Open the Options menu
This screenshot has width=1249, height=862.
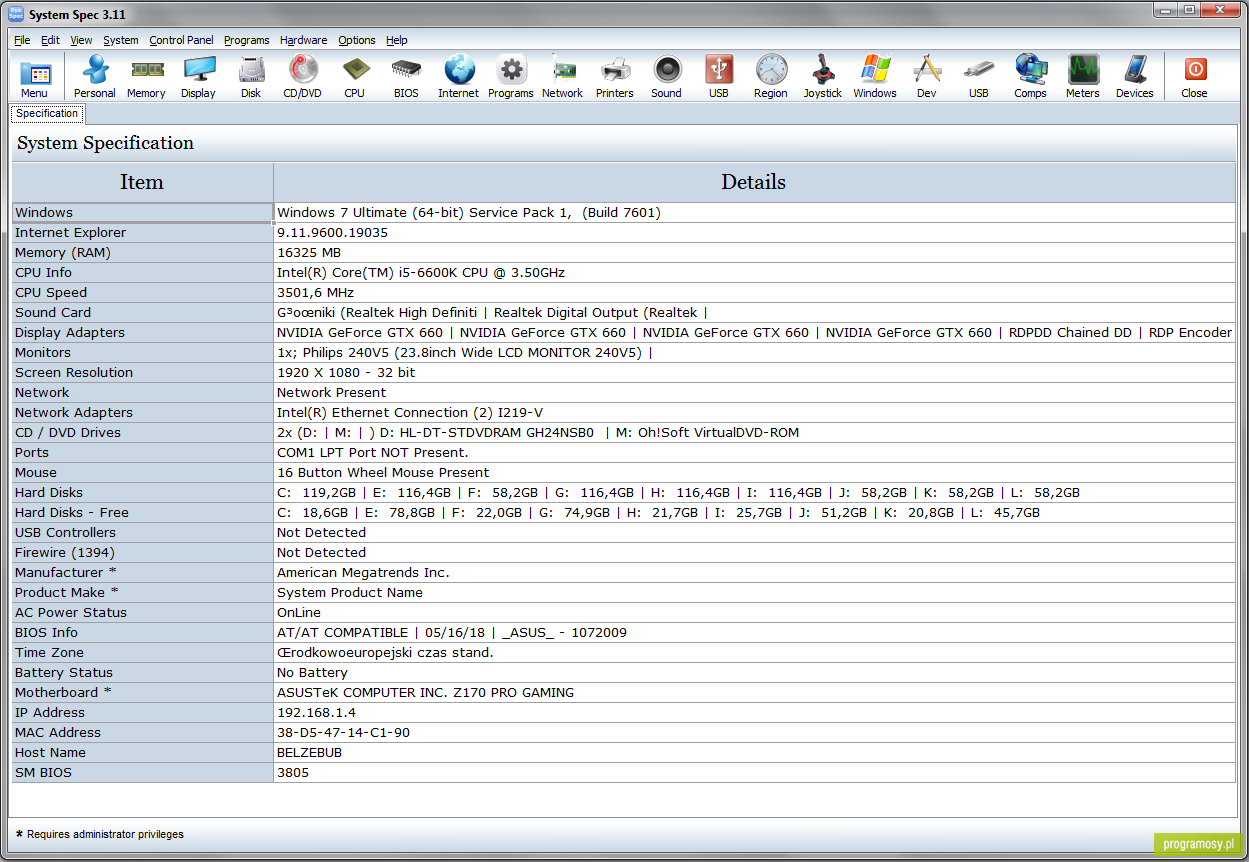click(356, 40)
